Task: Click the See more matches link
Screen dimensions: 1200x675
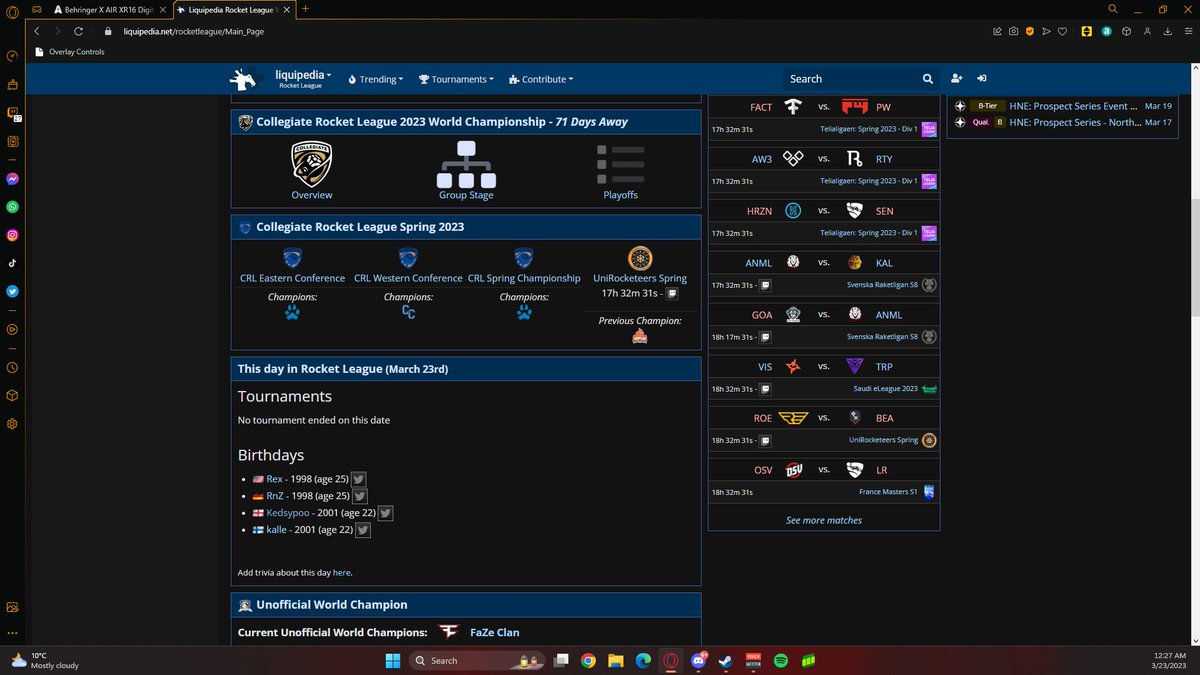Action: point(824,520)
